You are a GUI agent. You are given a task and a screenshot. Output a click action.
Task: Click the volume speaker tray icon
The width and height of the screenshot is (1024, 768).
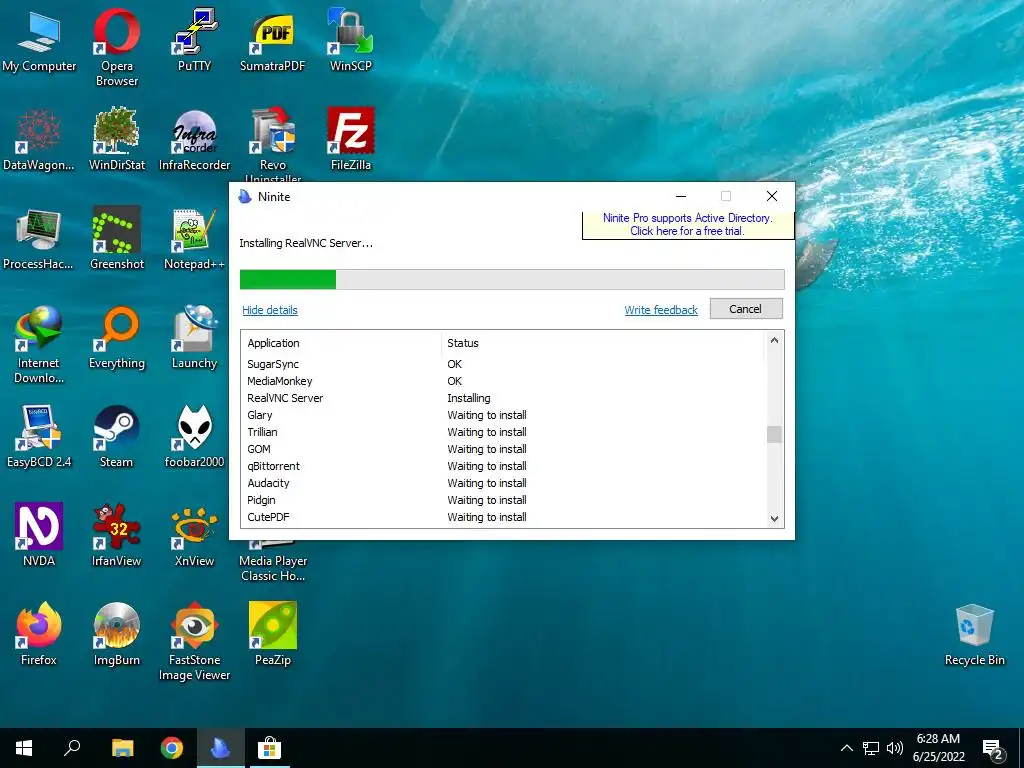[895, 748]
